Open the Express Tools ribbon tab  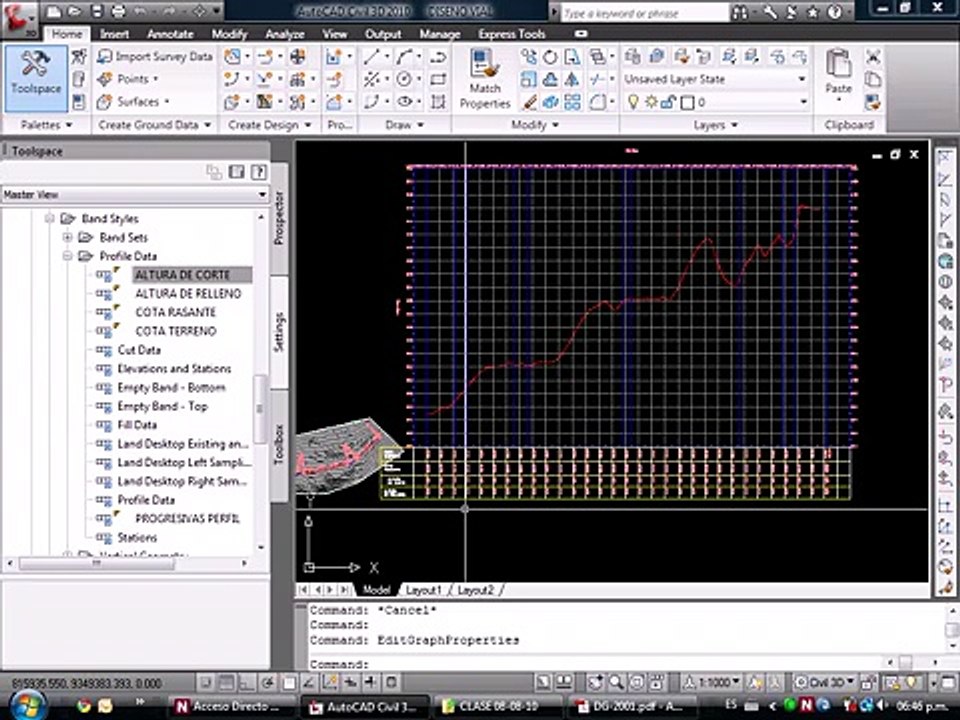pyautogui.click(x=512, y=34)
